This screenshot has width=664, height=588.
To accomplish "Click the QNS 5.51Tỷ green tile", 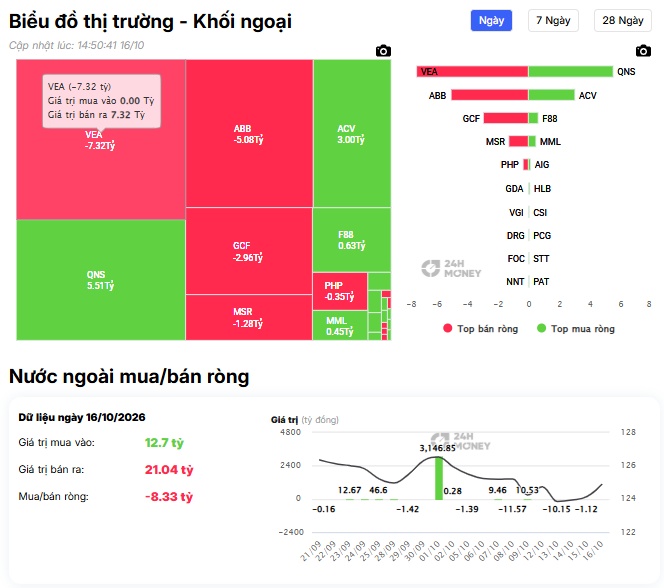I will (x=101, y=280).
